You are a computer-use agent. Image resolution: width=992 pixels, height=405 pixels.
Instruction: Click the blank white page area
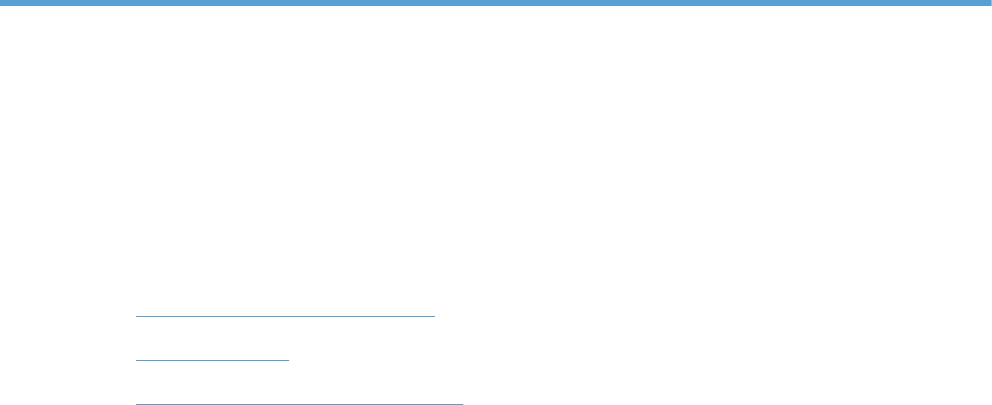pyautogui.click(x=496, y=158)
